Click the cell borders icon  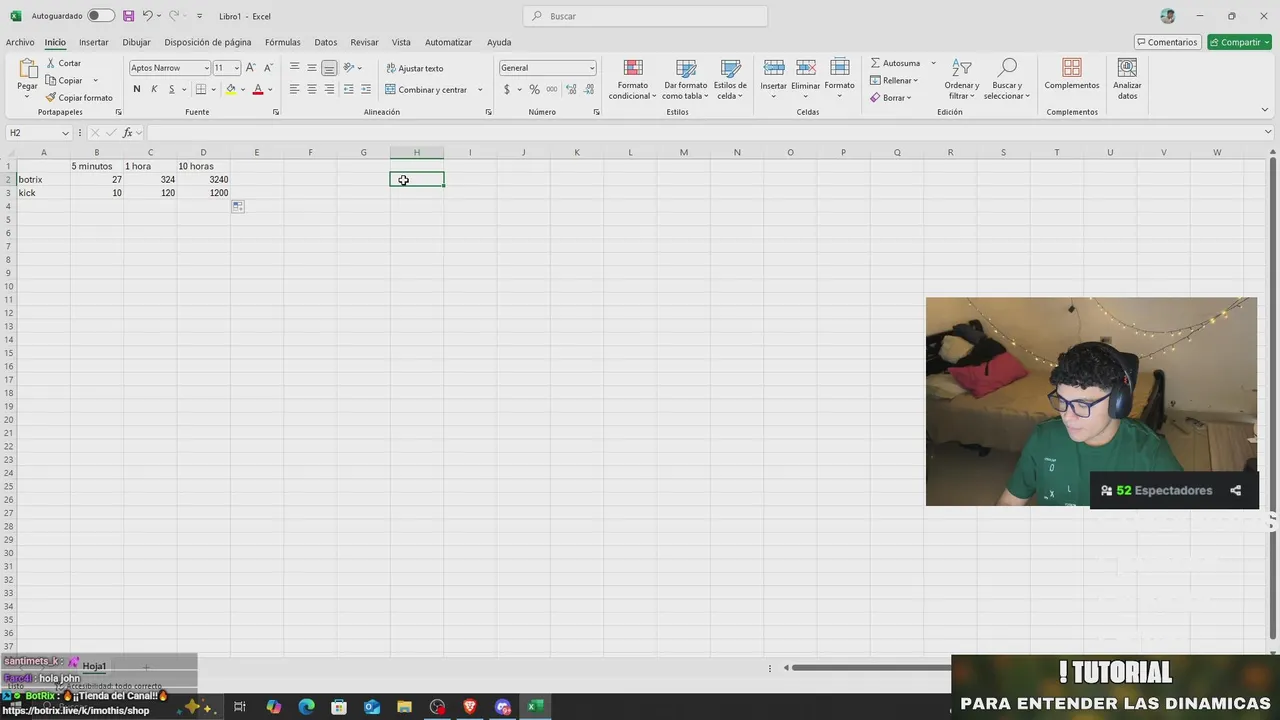coord(200,89)
